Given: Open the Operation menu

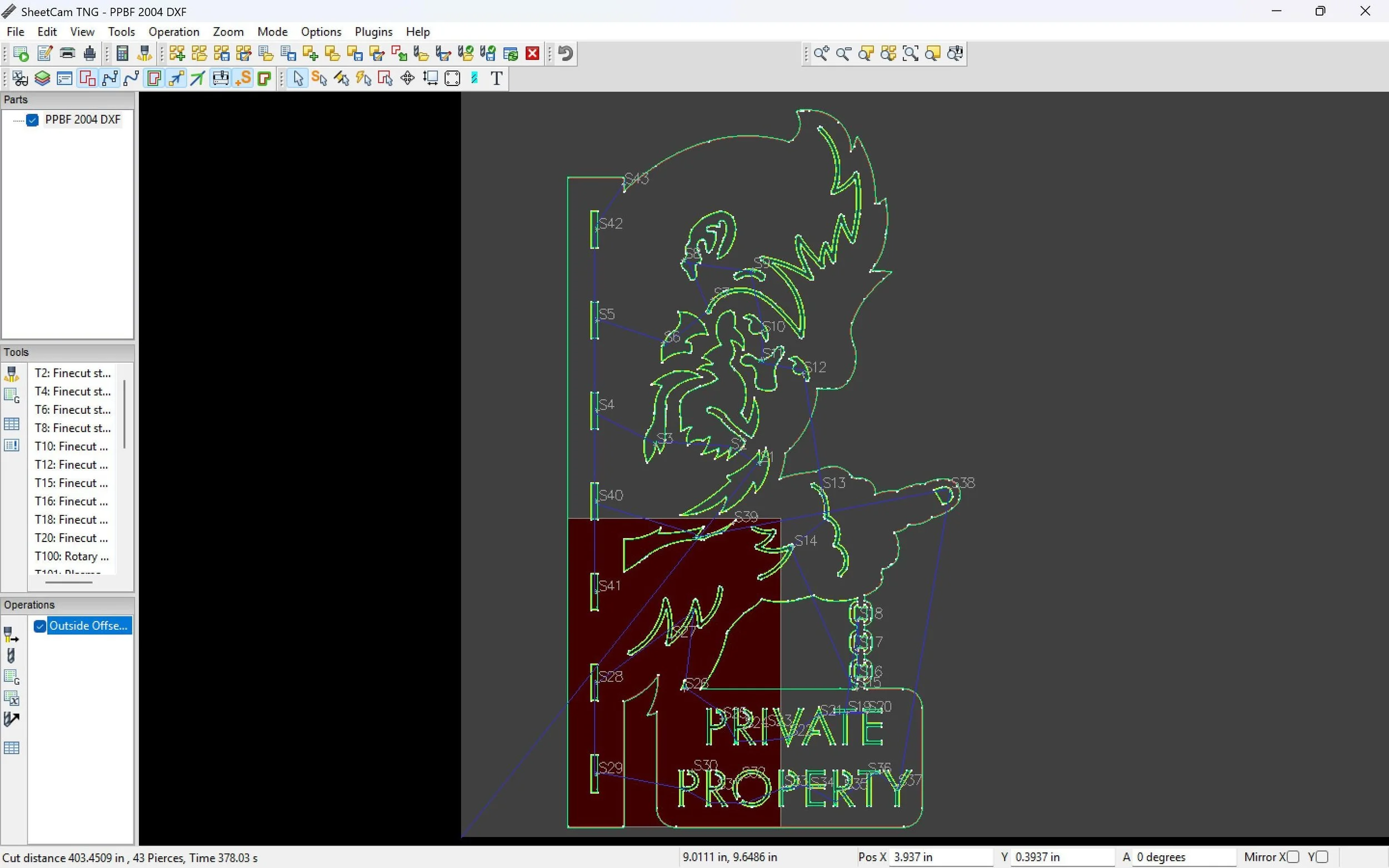Looking at the screenshot, I should pyautogui.click(x=173, y=32).
